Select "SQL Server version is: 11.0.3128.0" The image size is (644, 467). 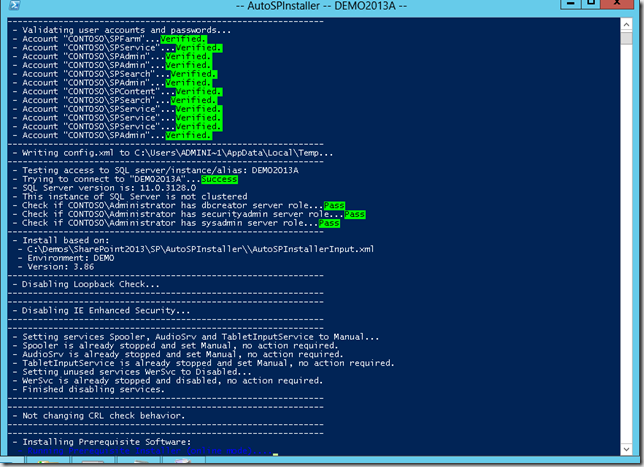pos(104,188)
